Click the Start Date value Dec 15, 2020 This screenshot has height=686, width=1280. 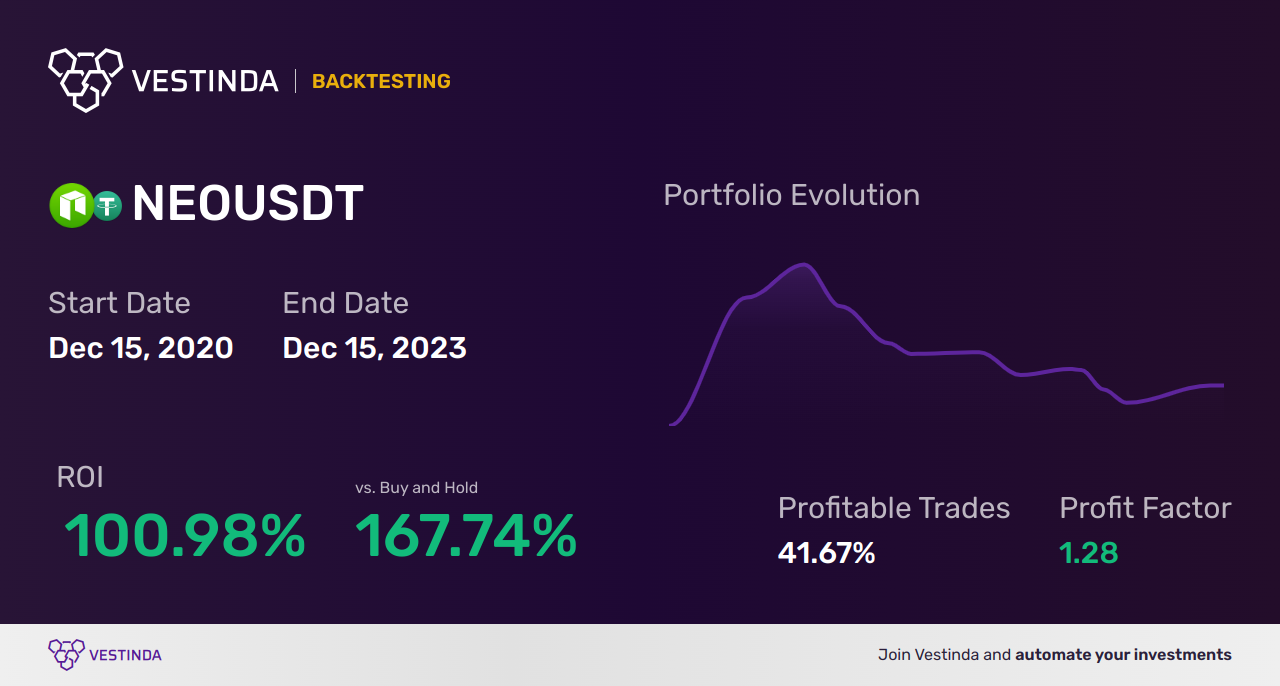pos(141,348)
